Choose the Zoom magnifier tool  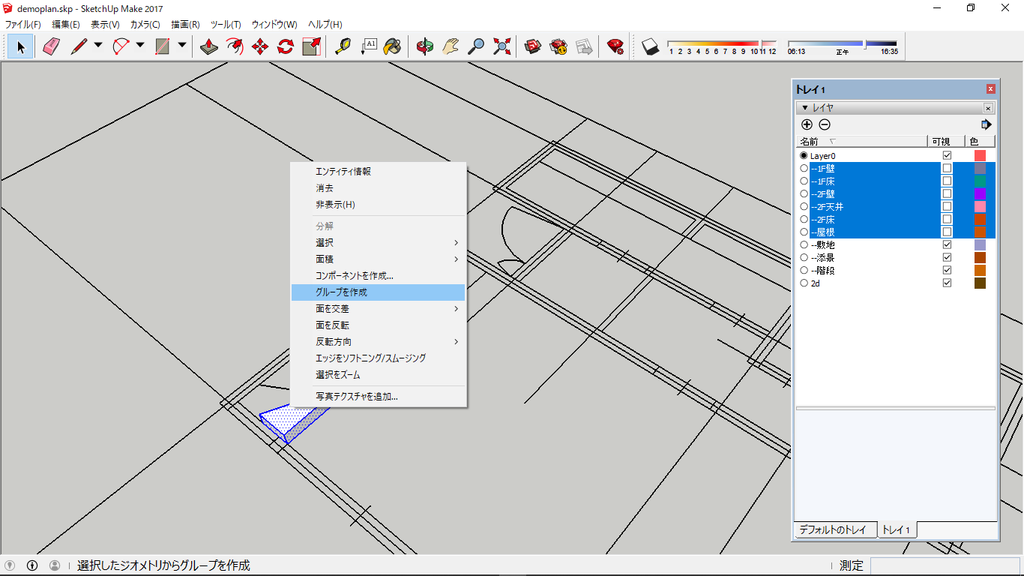[x=476, y=47]
